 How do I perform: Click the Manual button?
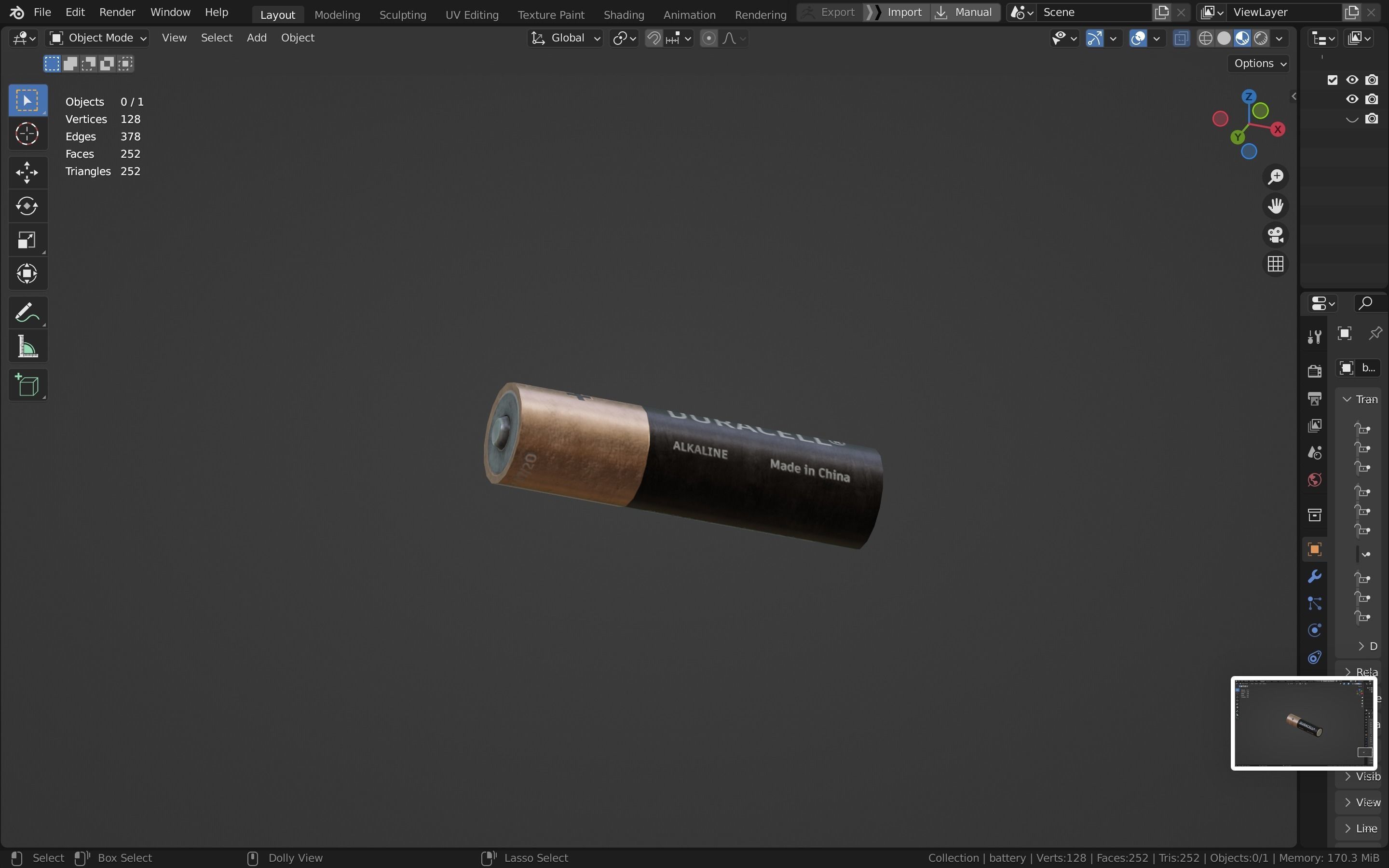point(966,12)
